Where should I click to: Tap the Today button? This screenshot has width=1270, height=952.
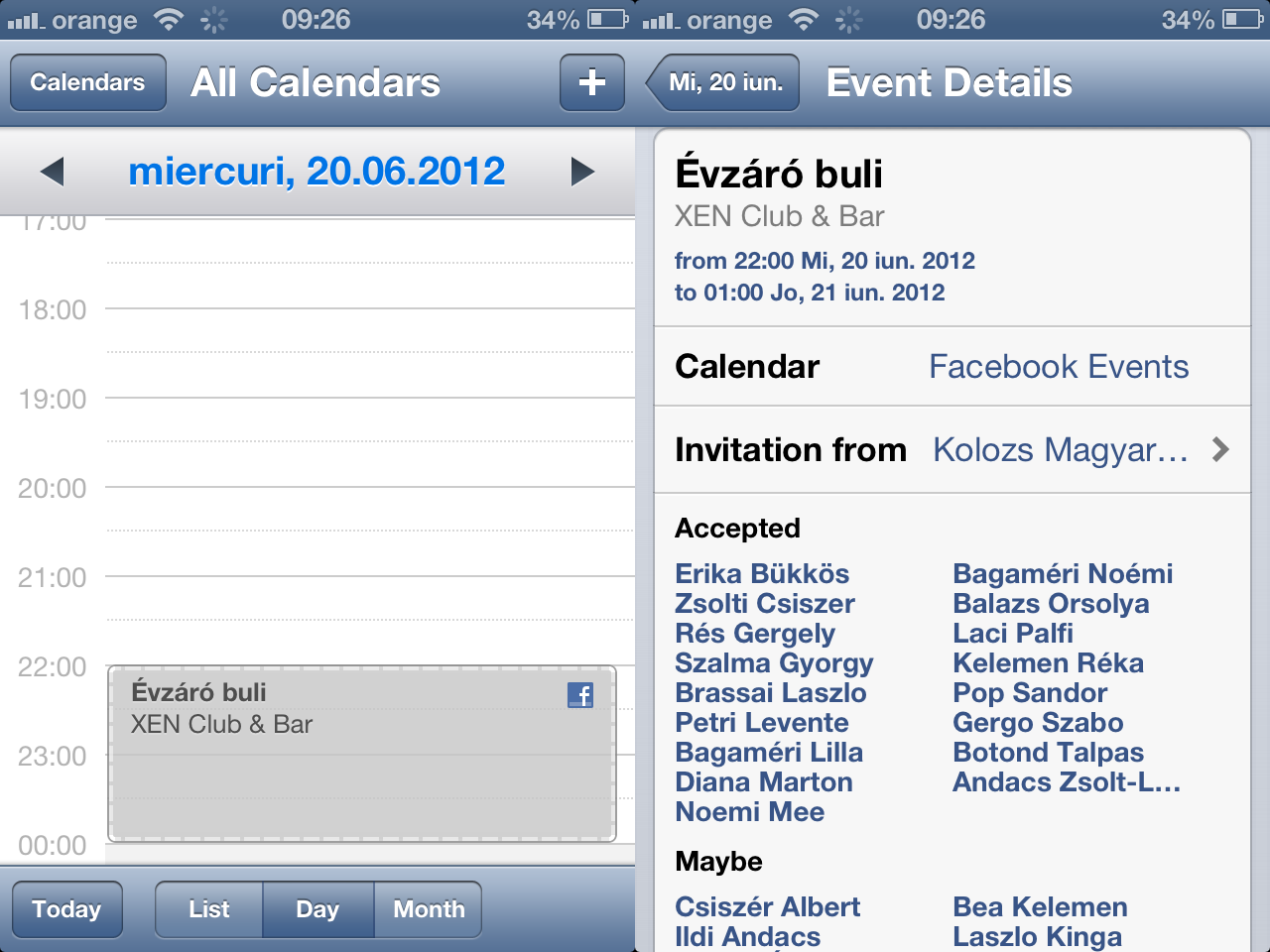click(x=66, y=909)
